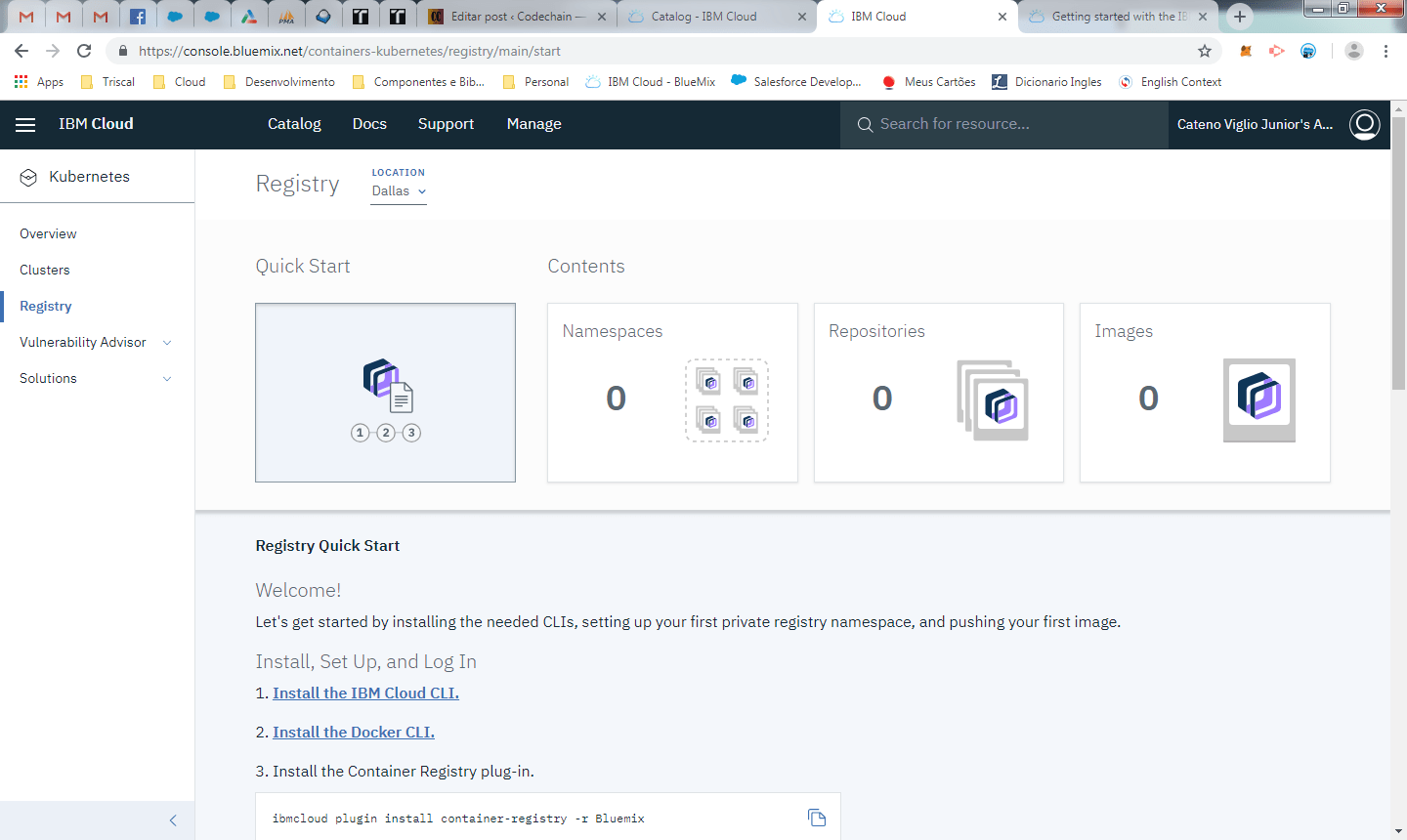Open the Chrome three-dot menu

coord(1386,51)
